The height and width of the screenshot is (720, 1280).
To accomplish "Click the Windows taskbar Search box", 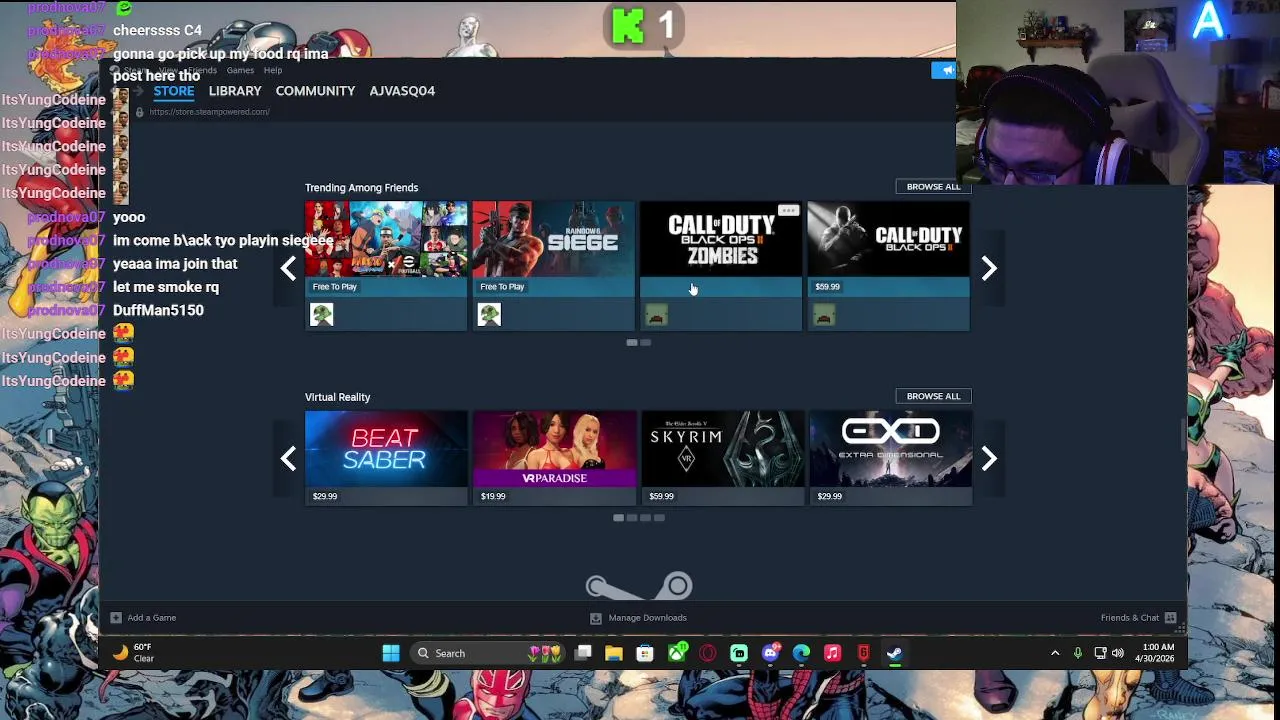I will (486, 653).
